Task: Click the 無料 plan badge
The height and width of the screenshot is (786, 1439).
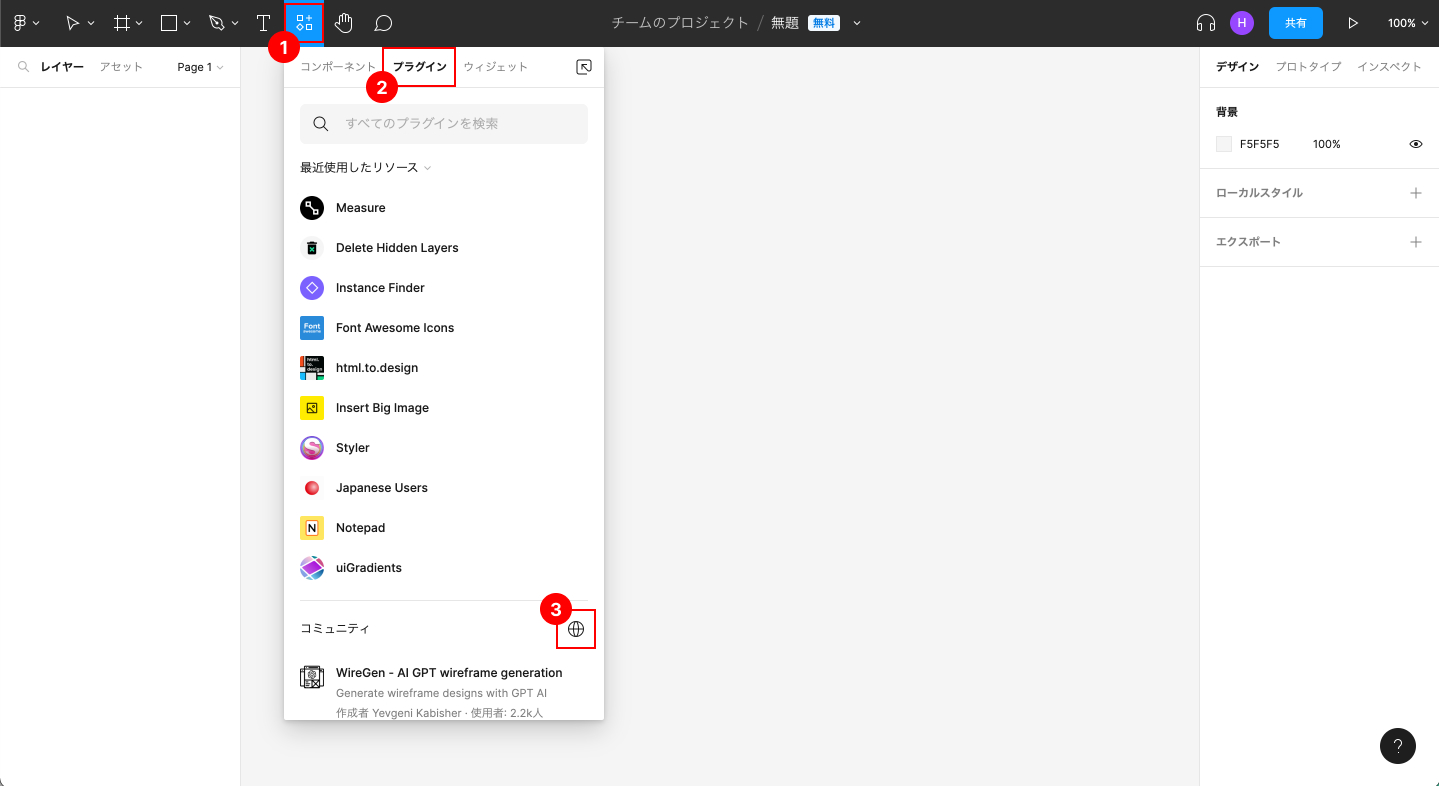Action: pyautogui.click(x=824, y=23)
